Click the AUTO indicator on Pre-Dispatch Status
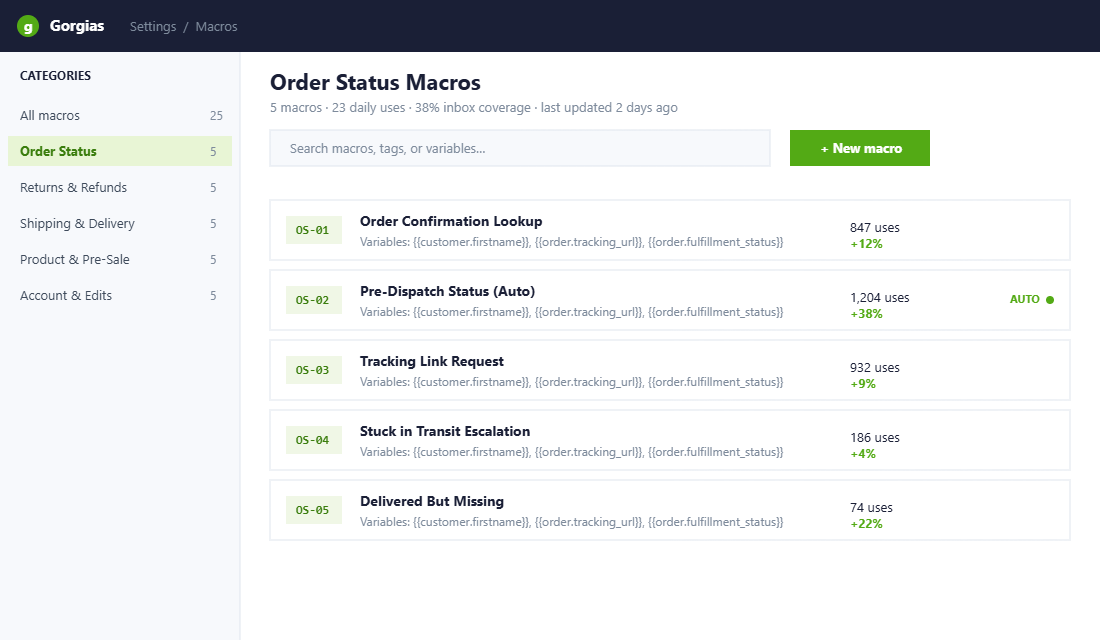Image resolution: width=1100 pixels, height=640 pixels. [x=1031, y=300]
